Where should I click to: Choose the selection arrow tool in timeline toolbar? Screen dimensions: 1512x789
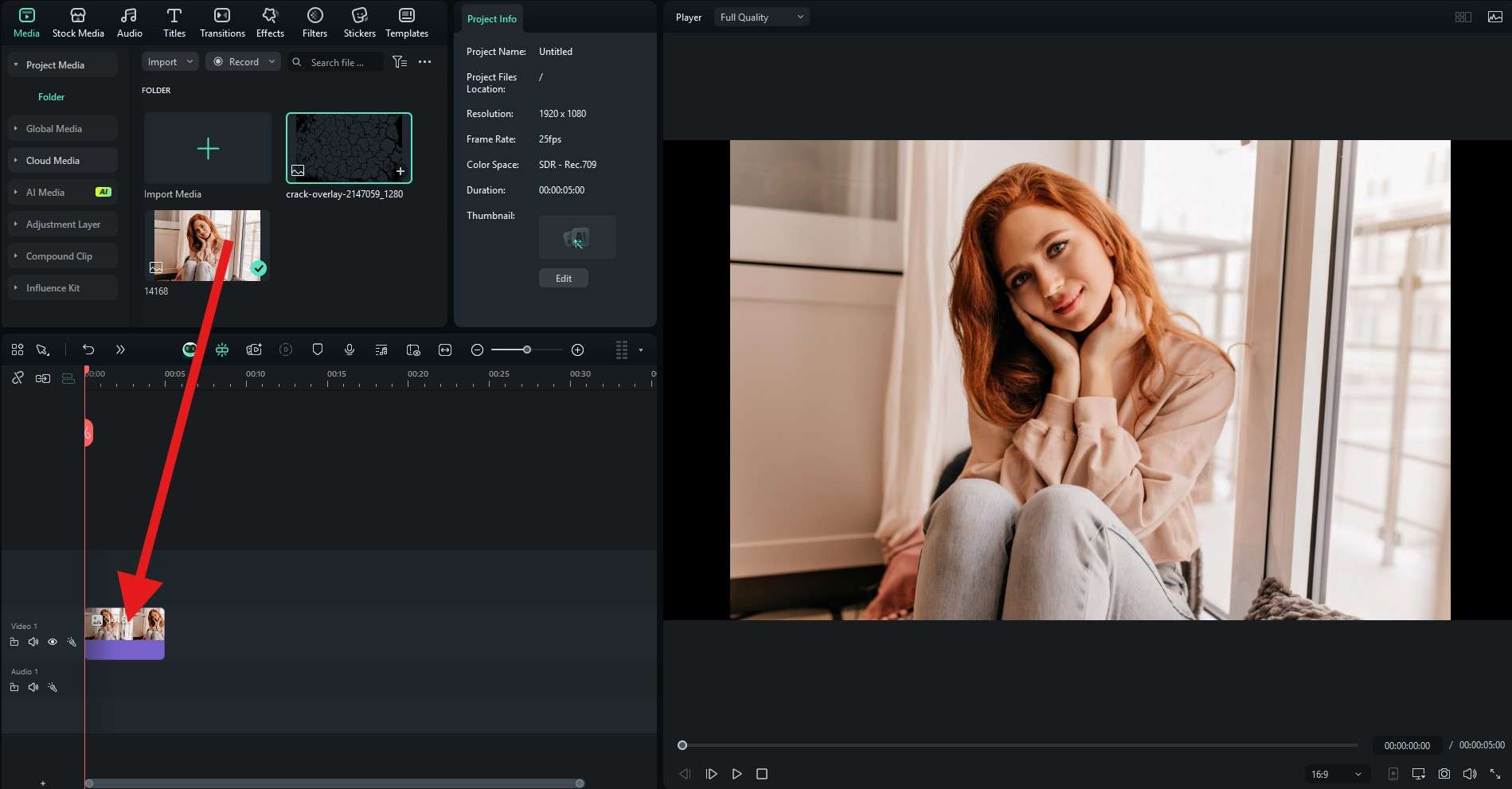[43, 350]
